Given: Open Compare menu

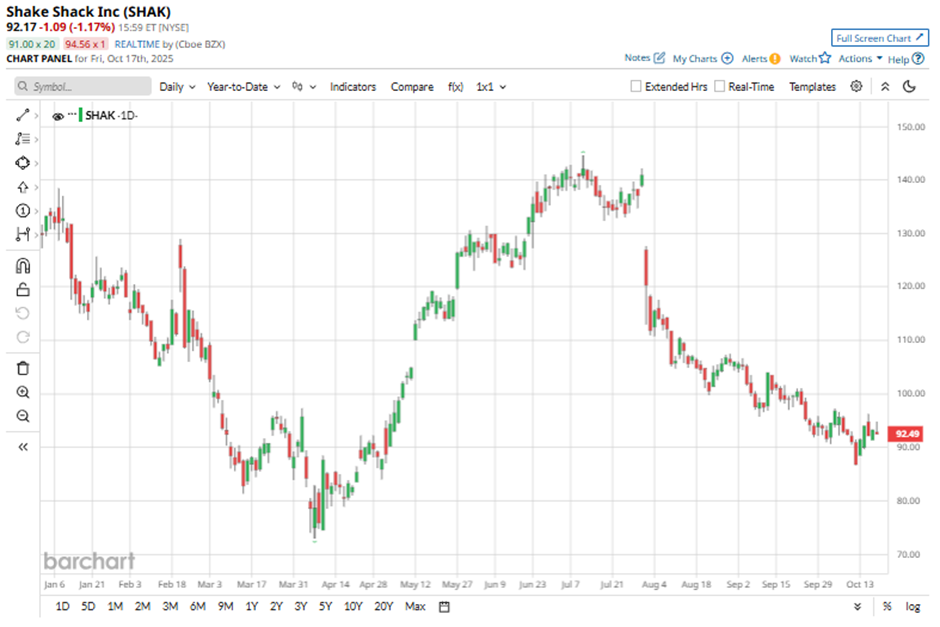Looking at the screenshot, I should (412, 87).
